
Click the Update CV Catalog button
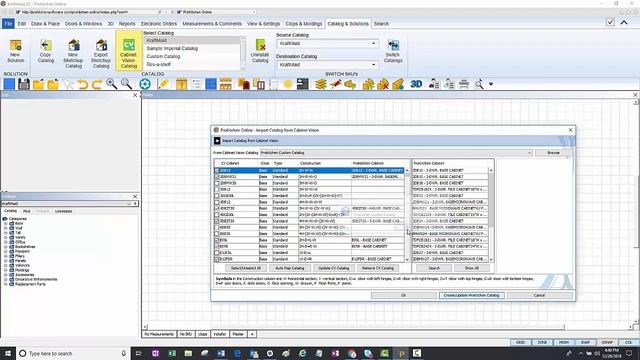[333, 268]
